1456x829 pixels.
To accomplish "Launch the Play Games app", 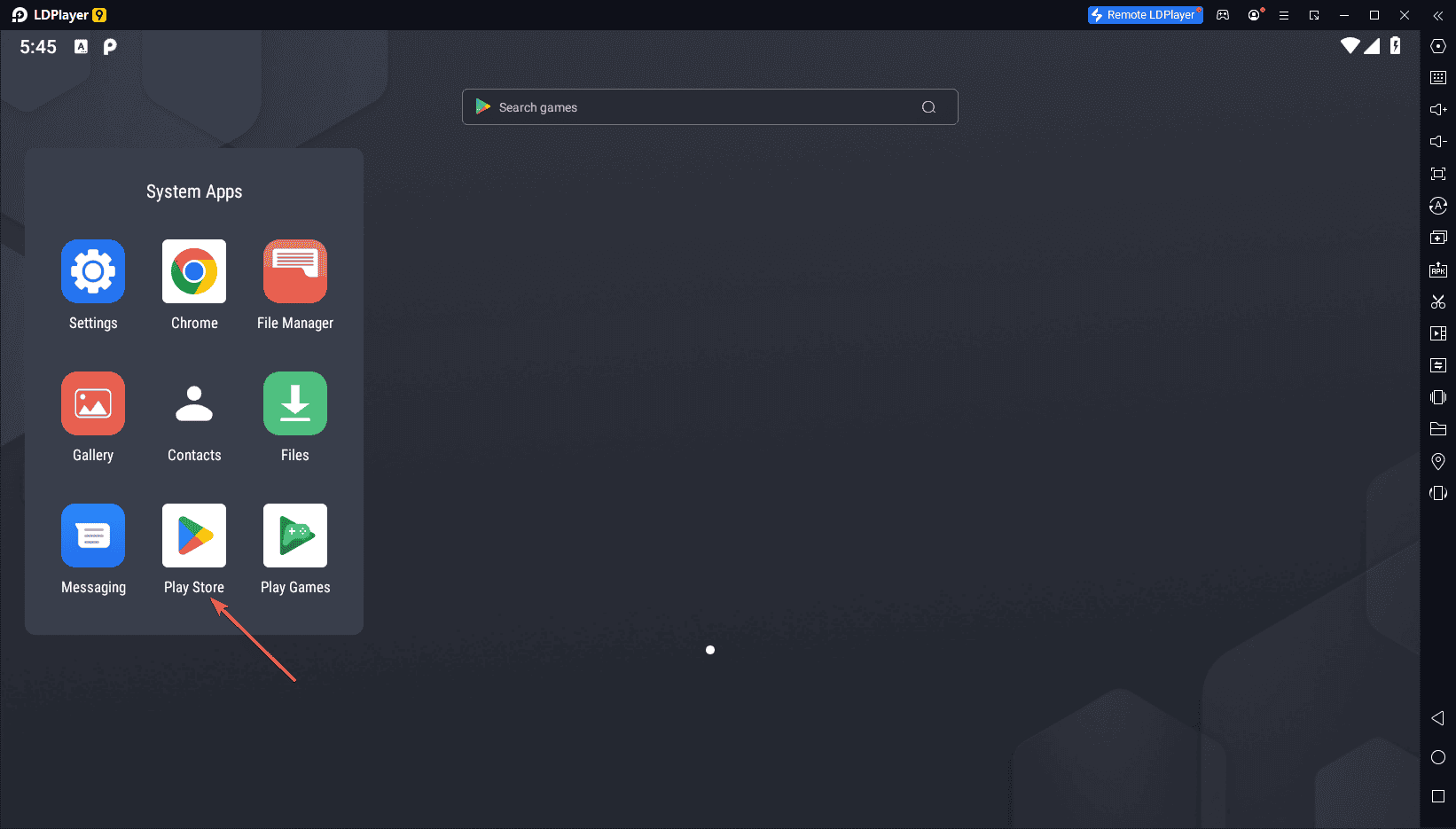I will click(x=295, y=536).
